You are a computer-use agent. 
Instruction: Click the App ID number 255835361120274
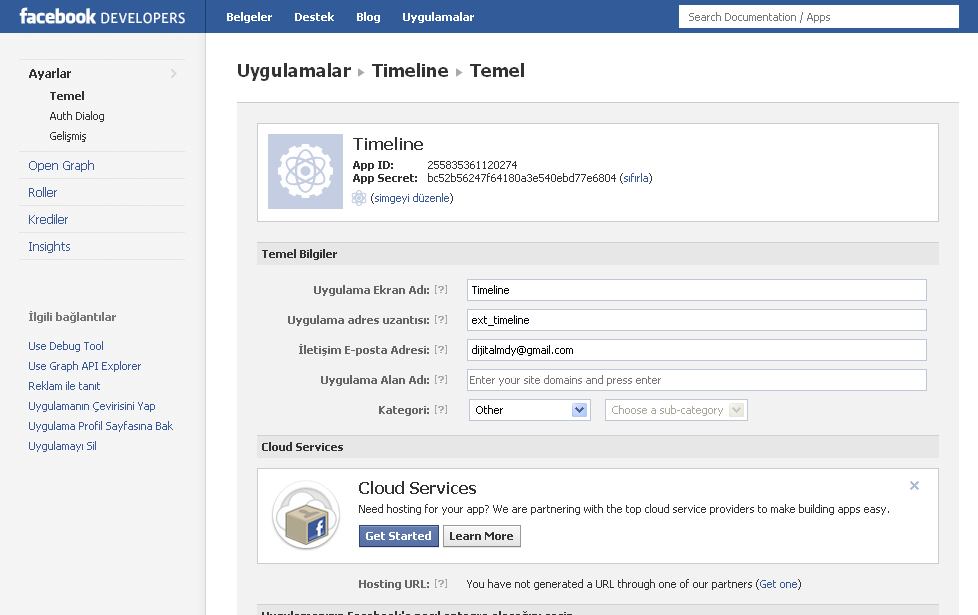click(472, 165)
